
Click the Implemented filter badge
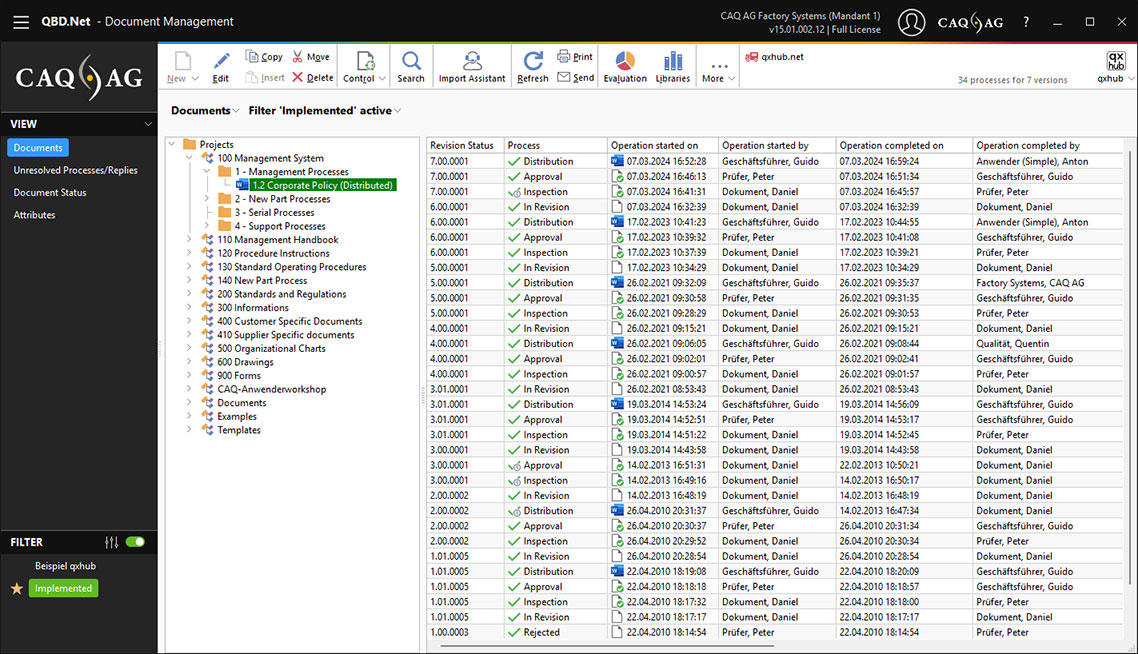coord(63,588)
